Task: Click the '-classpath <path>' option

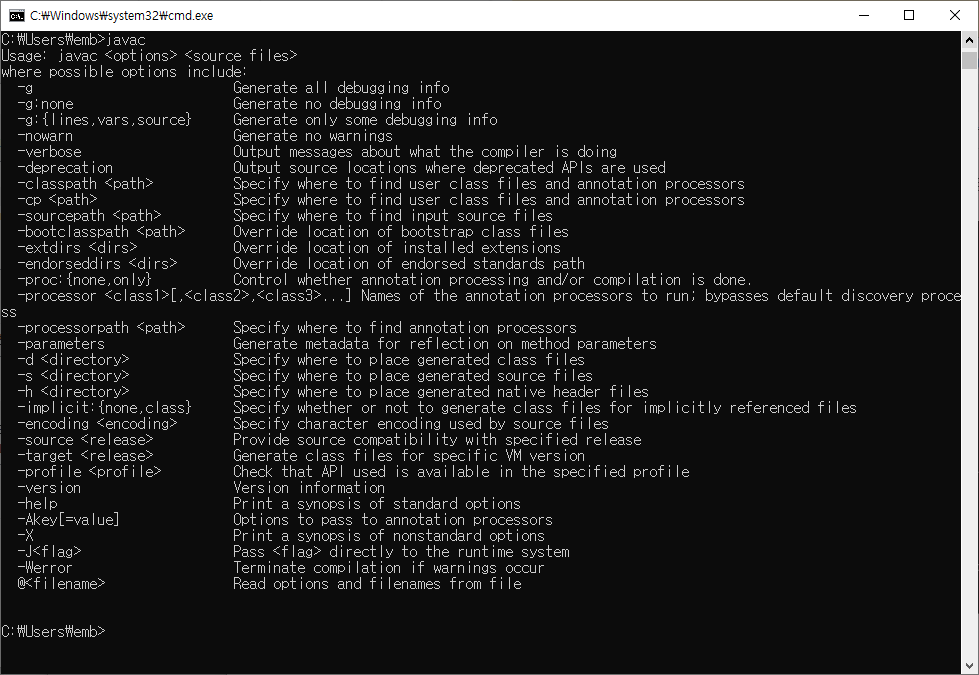Action: [x=86, y=184]
